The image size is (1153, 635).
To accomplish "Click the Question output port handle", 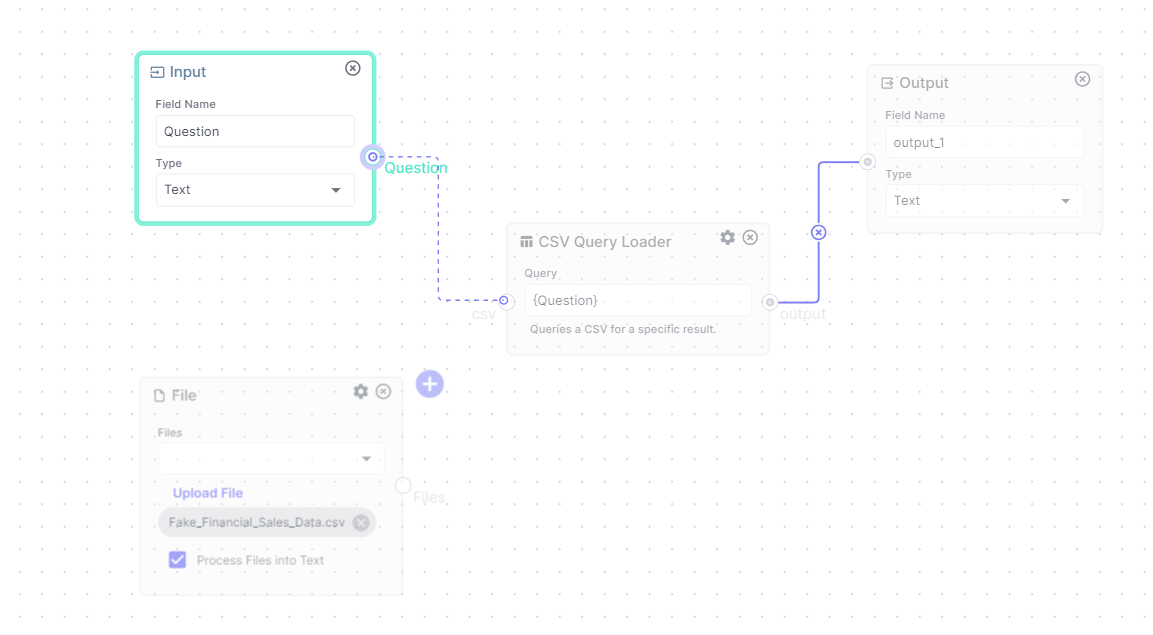I will pyautogui.click(x=372, y=156).
